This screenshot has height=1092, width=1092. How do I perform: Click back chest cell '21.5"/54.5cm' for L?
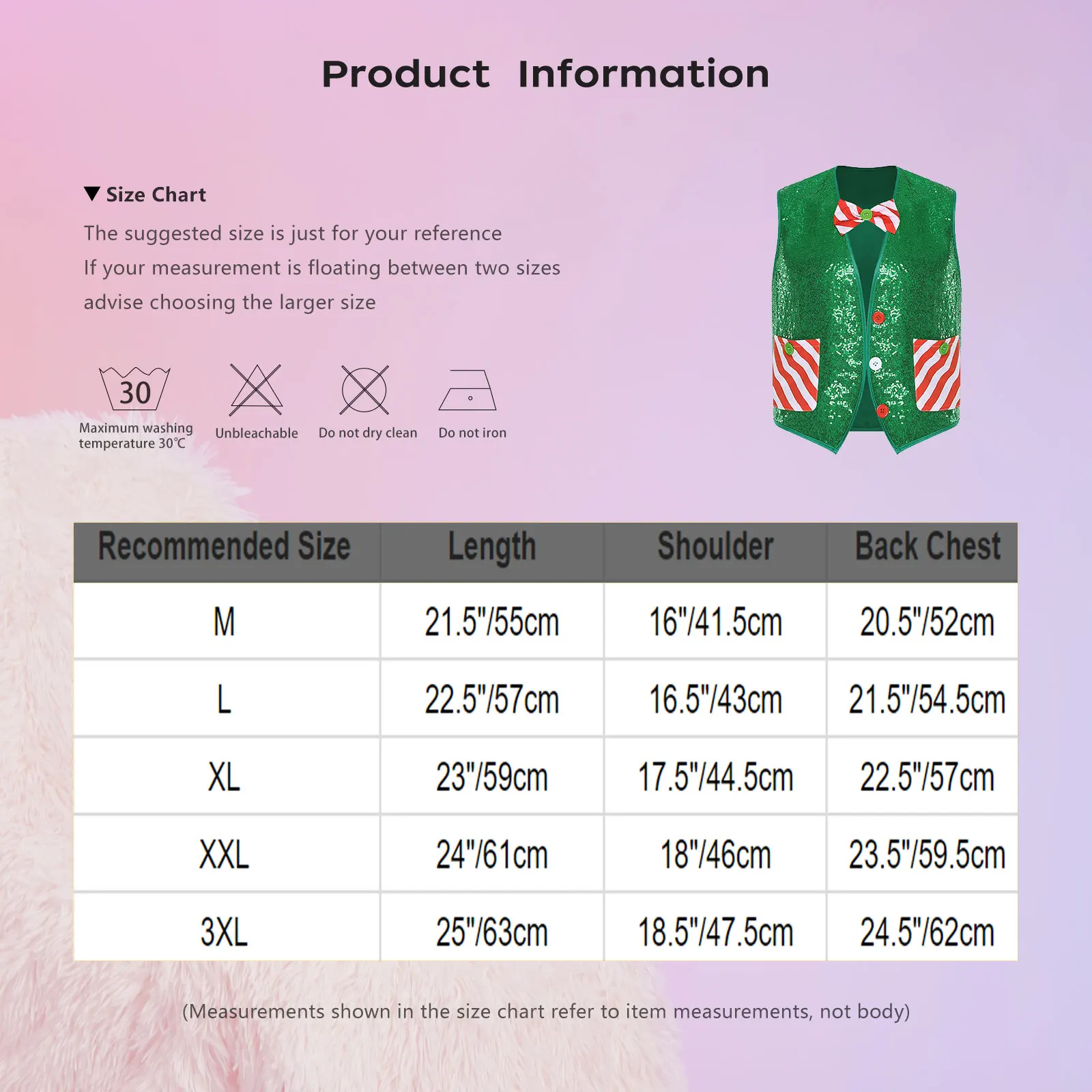coord(922,698)
